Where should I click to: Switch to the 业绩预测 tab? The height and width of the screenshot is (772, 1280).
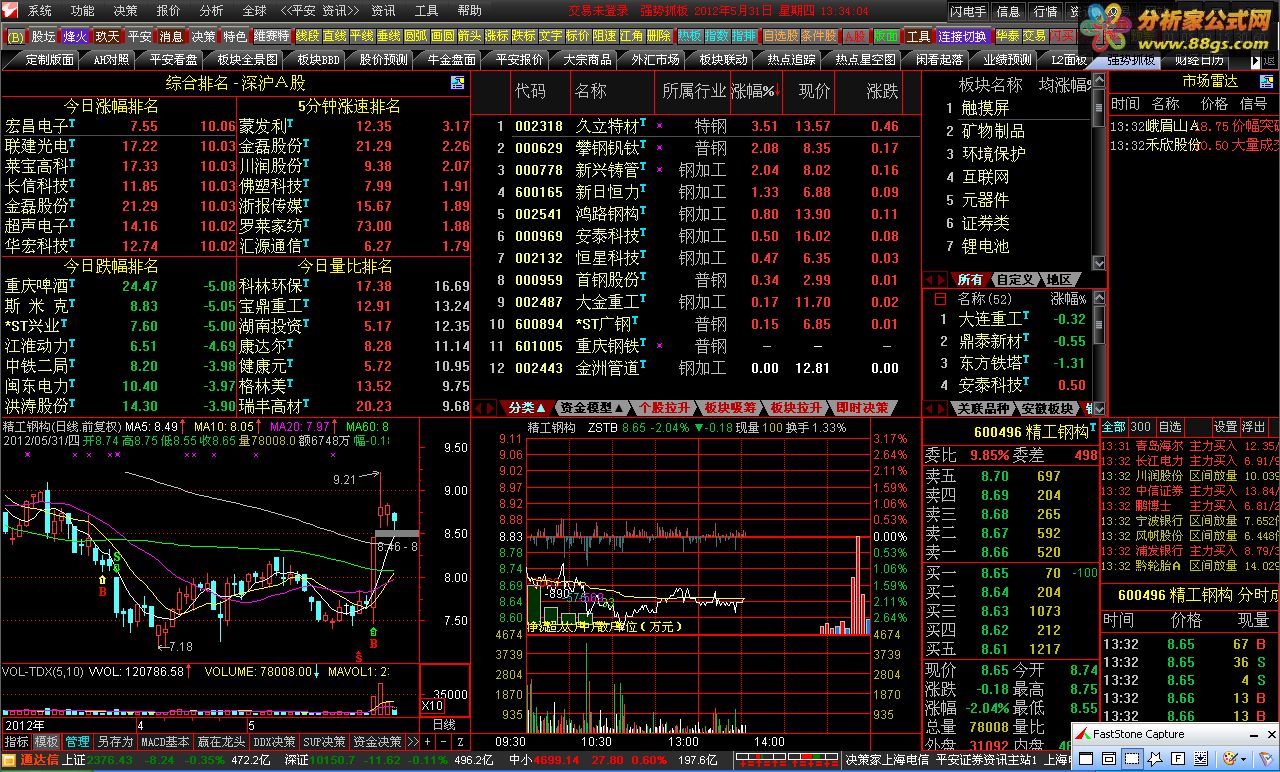tap(1007, 60)
